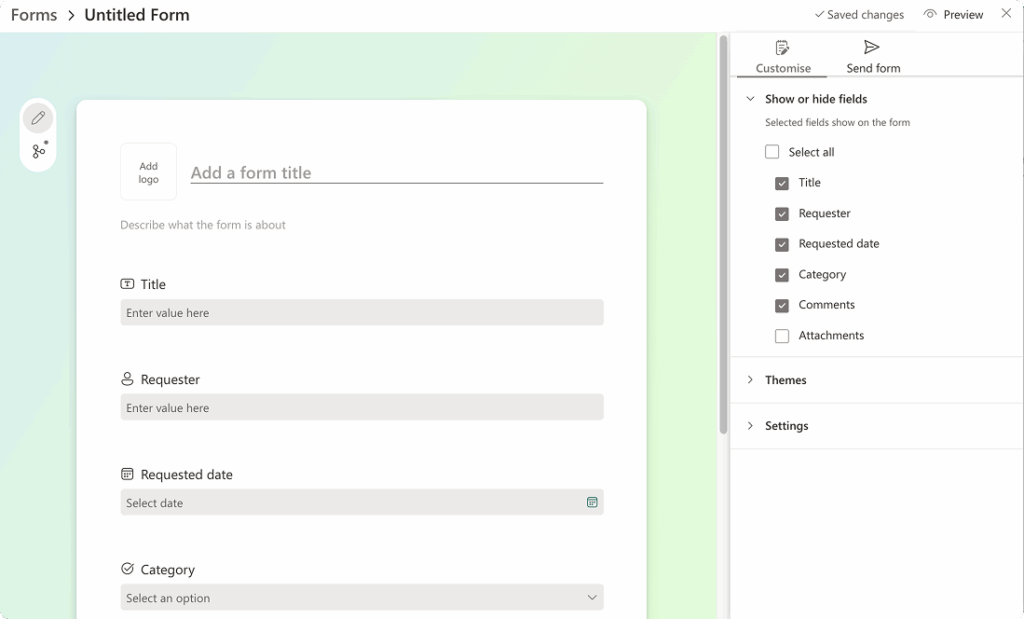Screen dimensions: 1024x619
Task: Select the Customise tab
Action: 782,55
